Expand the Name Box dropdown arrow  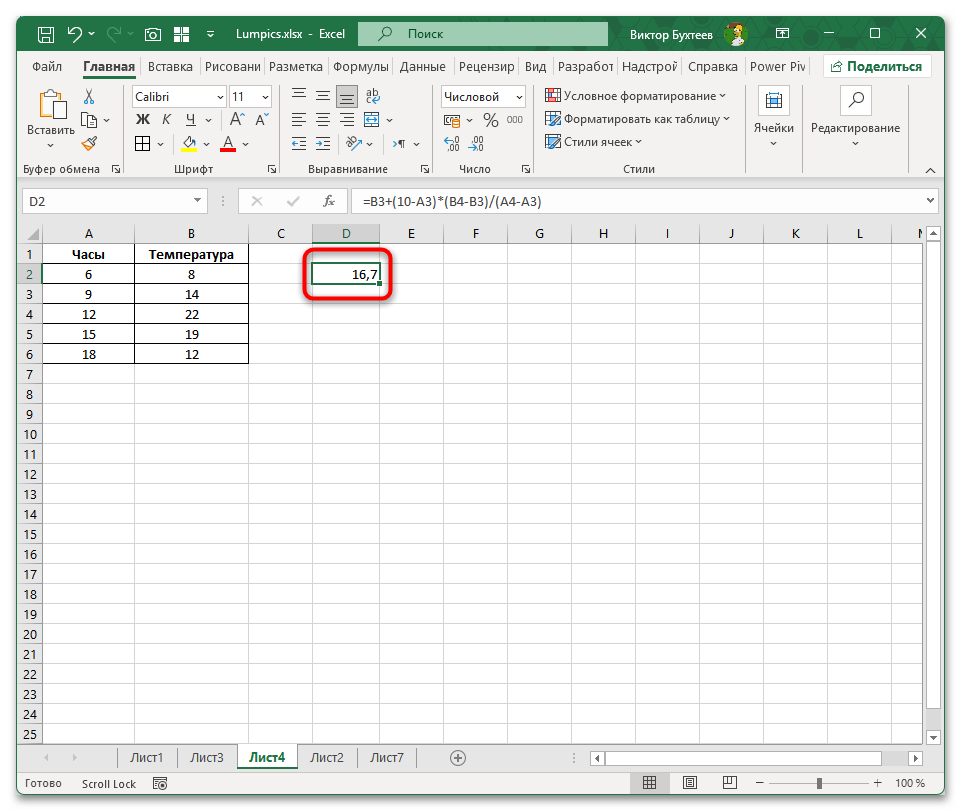click(197, 200)
